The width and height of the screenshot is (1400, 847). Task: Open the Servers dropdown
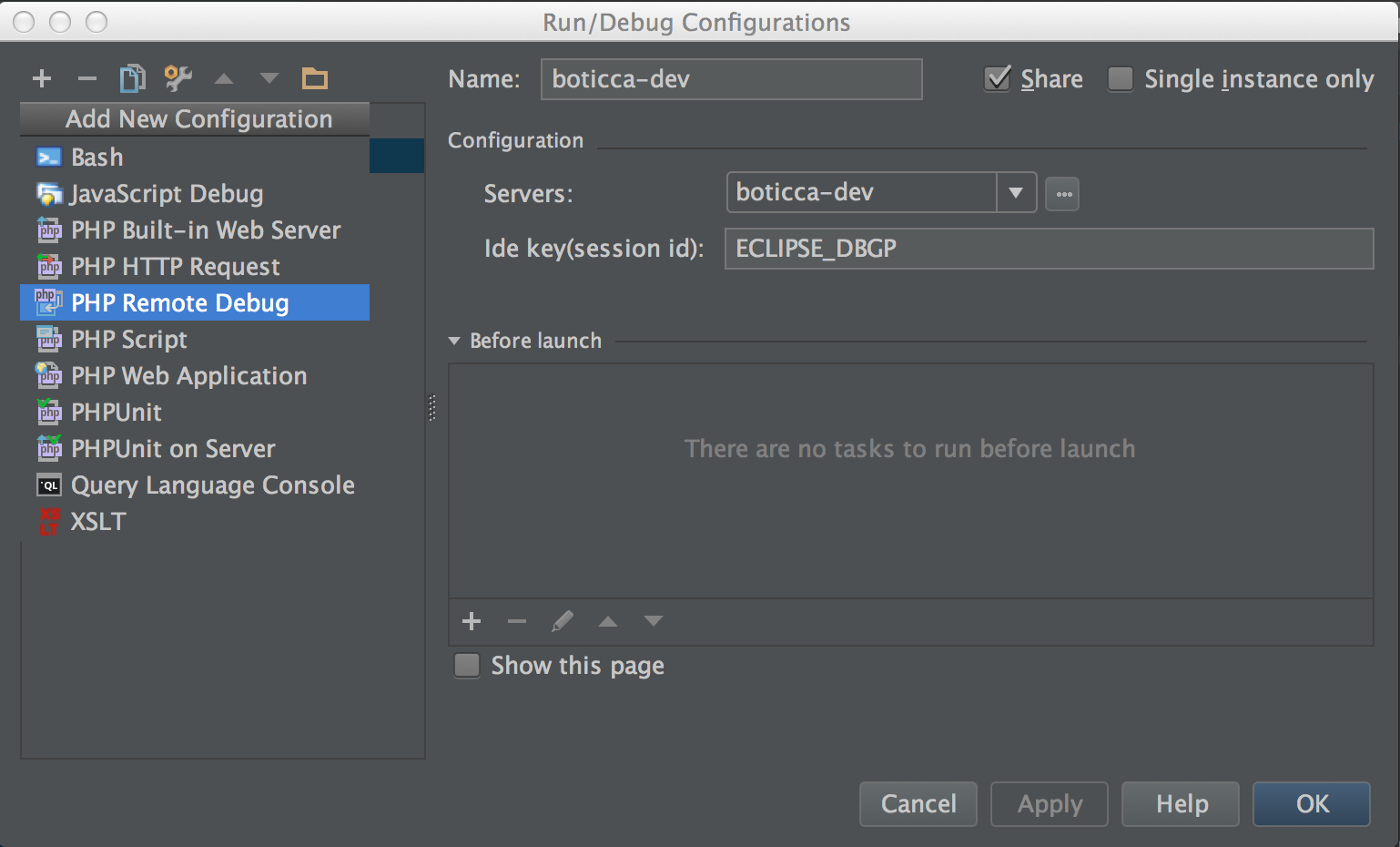[x=1016, y=193]
